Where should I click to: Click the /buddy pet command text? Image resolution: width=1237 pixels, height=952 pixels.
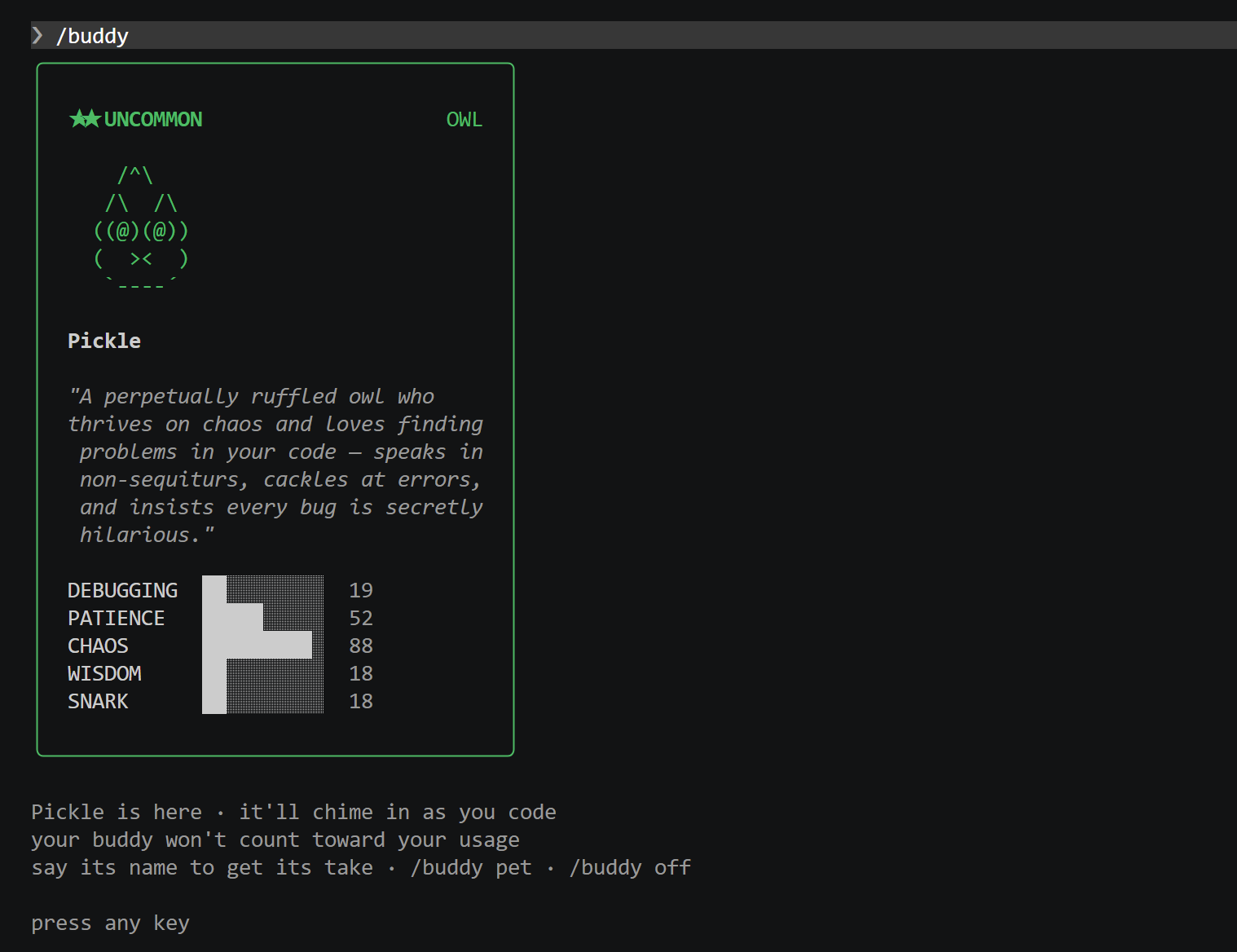point(471,867)
